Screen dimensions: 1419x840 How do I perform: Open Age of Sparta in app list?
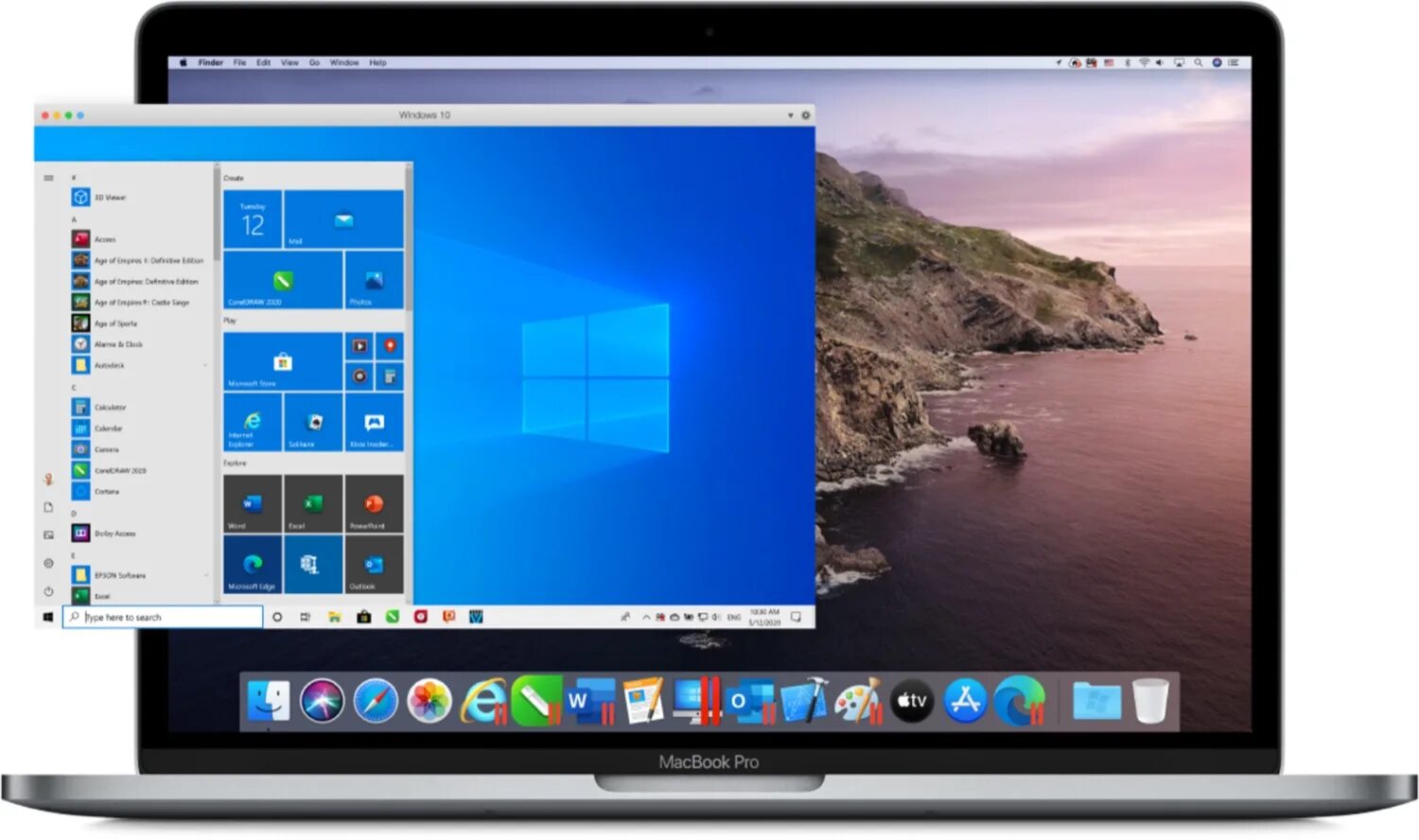pyautogui.click(x=105, y=324)
